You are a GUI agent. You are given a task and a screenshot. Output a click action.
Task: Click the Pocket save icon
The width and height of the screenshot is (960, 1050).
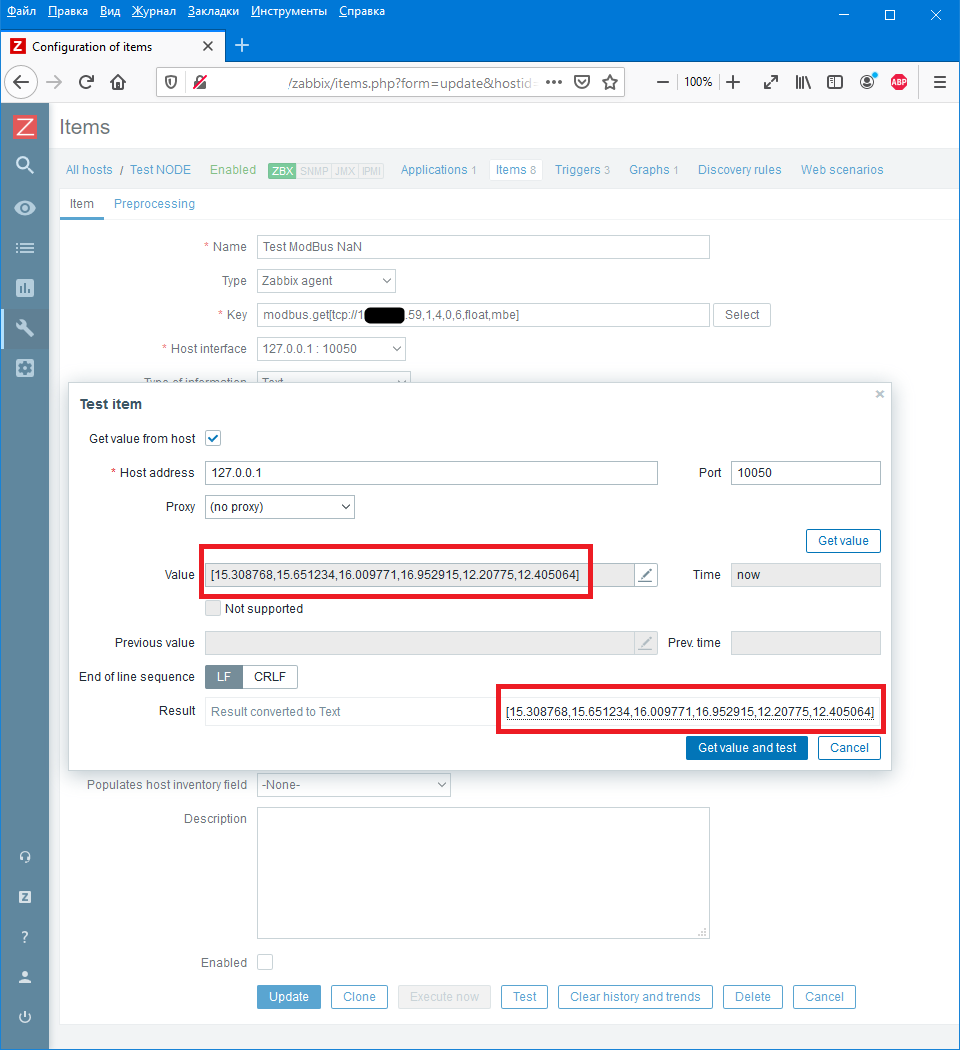click(582, 82)
